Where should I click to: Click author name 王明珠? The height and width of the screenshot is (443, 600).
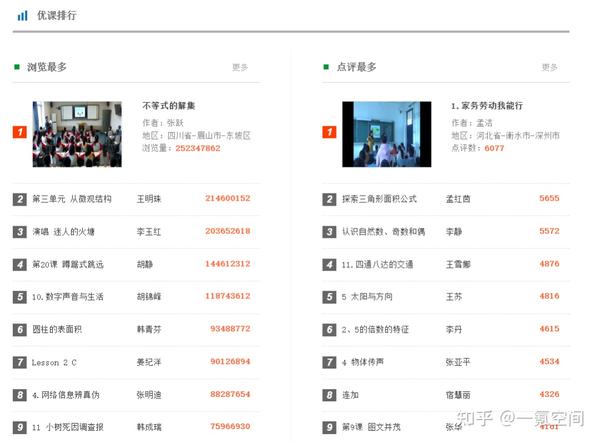(149, 199)
